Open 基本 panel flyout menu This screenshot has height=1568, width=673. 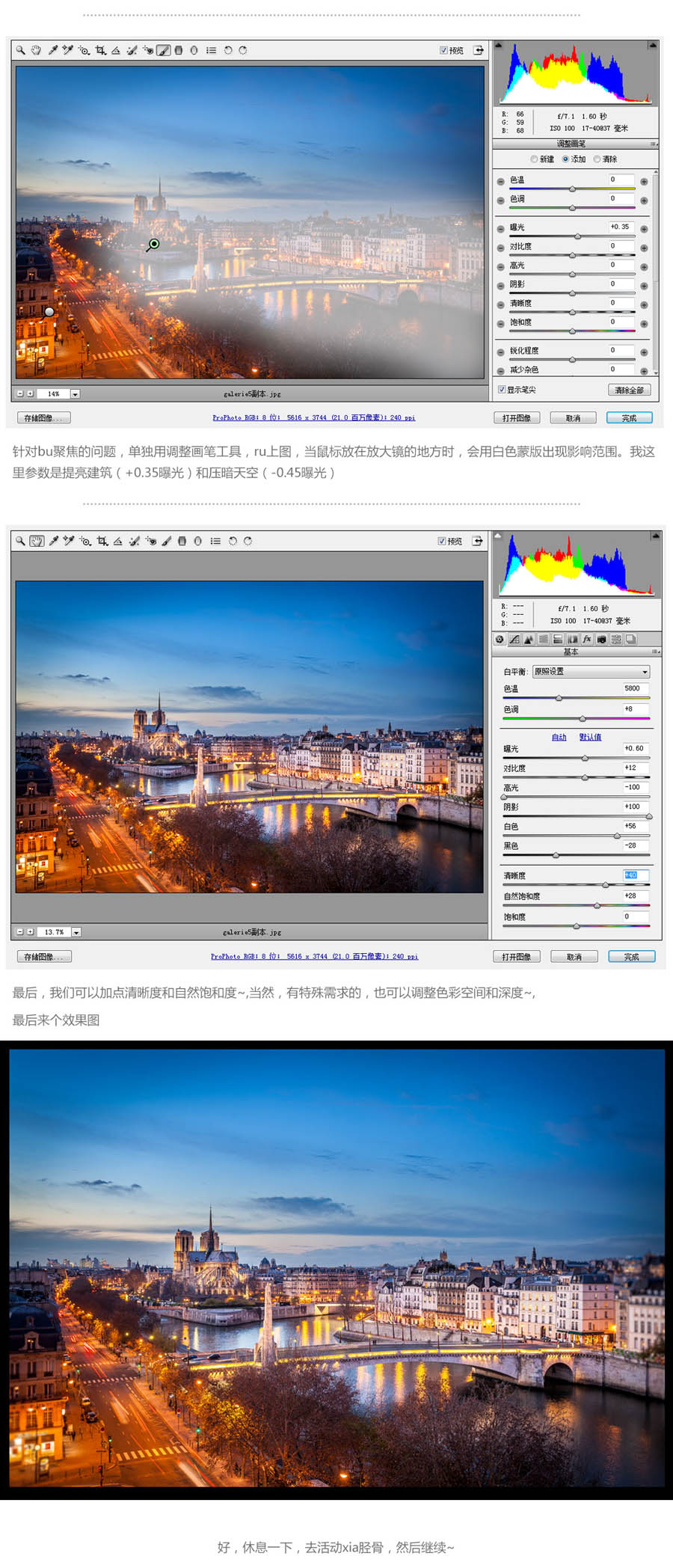click(655, 652)
